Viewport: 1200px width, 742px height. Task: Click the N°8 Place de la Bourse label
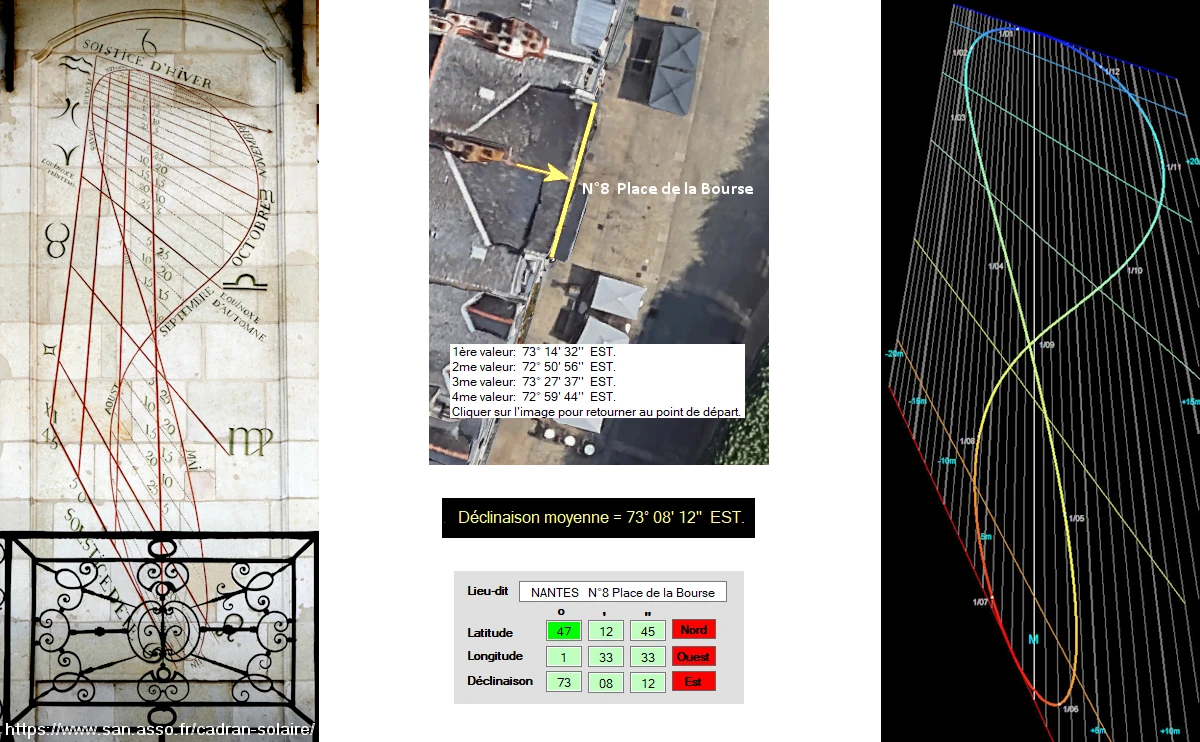[x=667, y=189]
